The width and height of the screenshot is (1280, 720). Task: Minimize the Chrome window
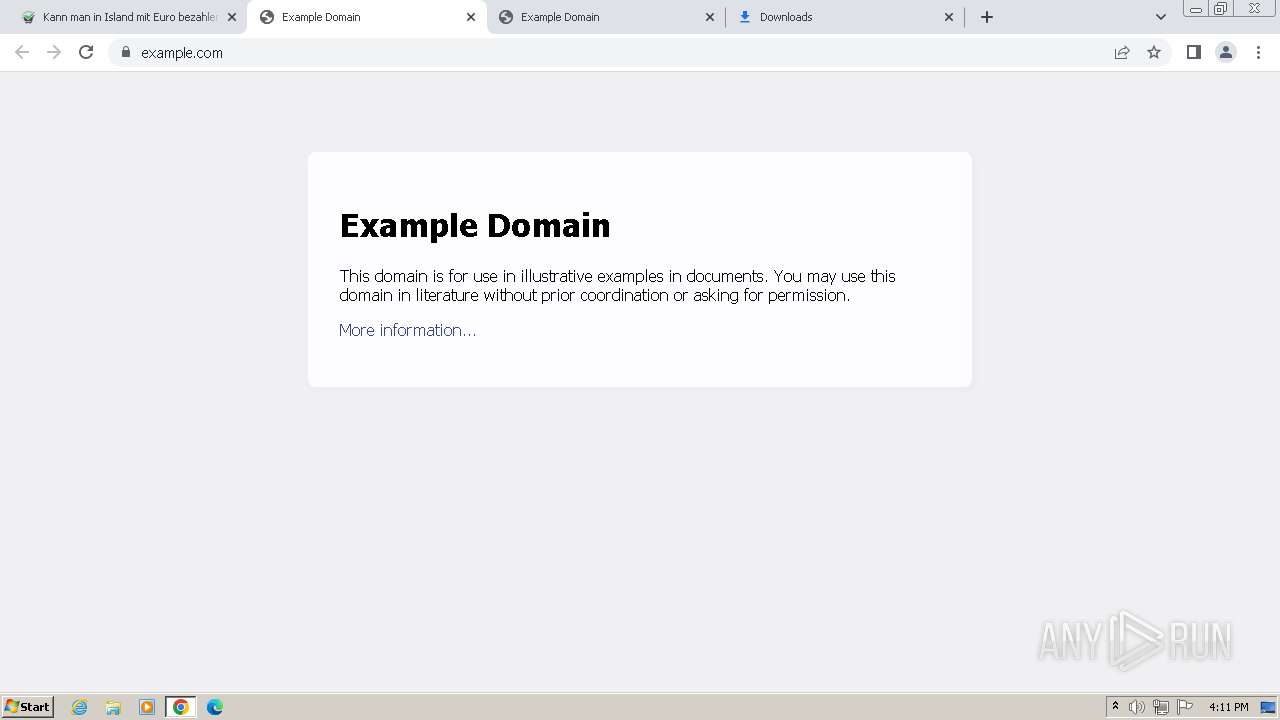coord(1196,9)
